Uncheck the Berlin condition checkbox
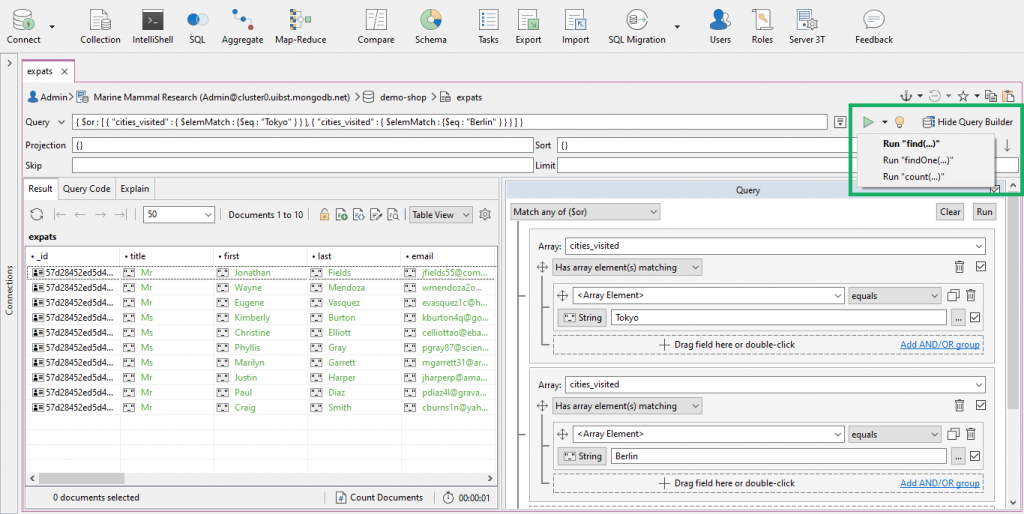 975,456
